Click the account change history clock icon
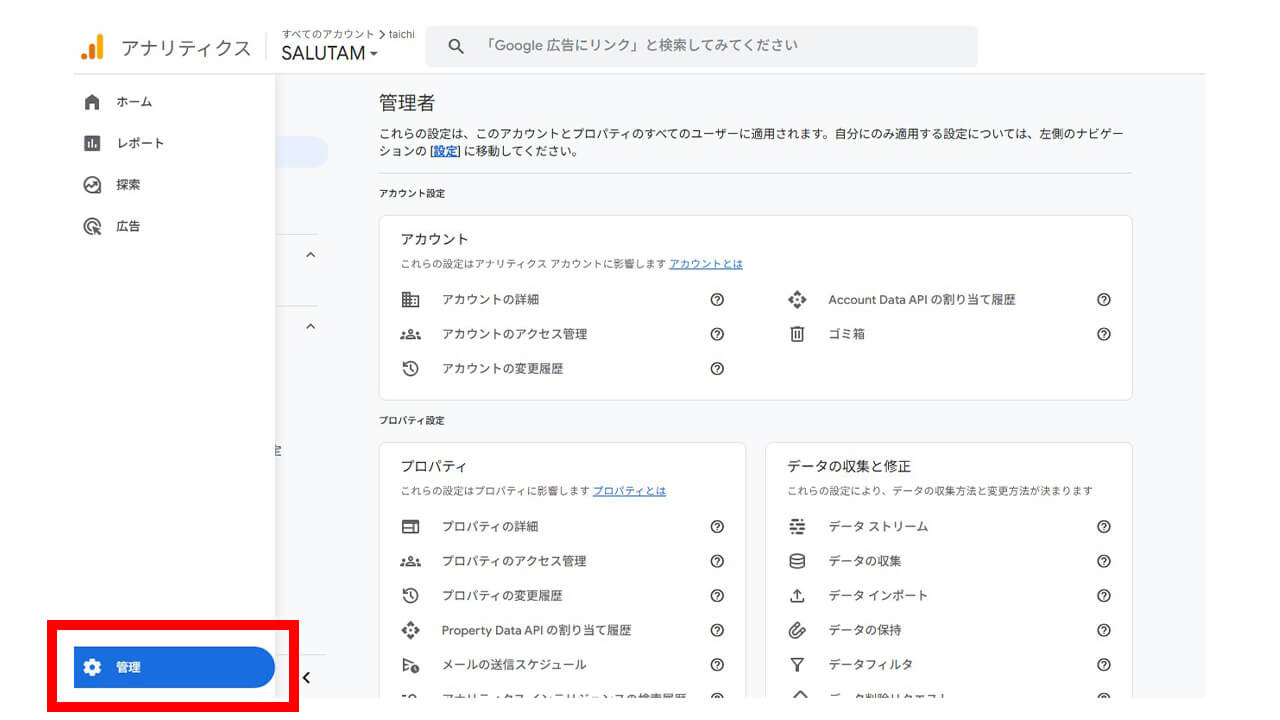The width and height of the screenshot is (1280, 720). 410,369
